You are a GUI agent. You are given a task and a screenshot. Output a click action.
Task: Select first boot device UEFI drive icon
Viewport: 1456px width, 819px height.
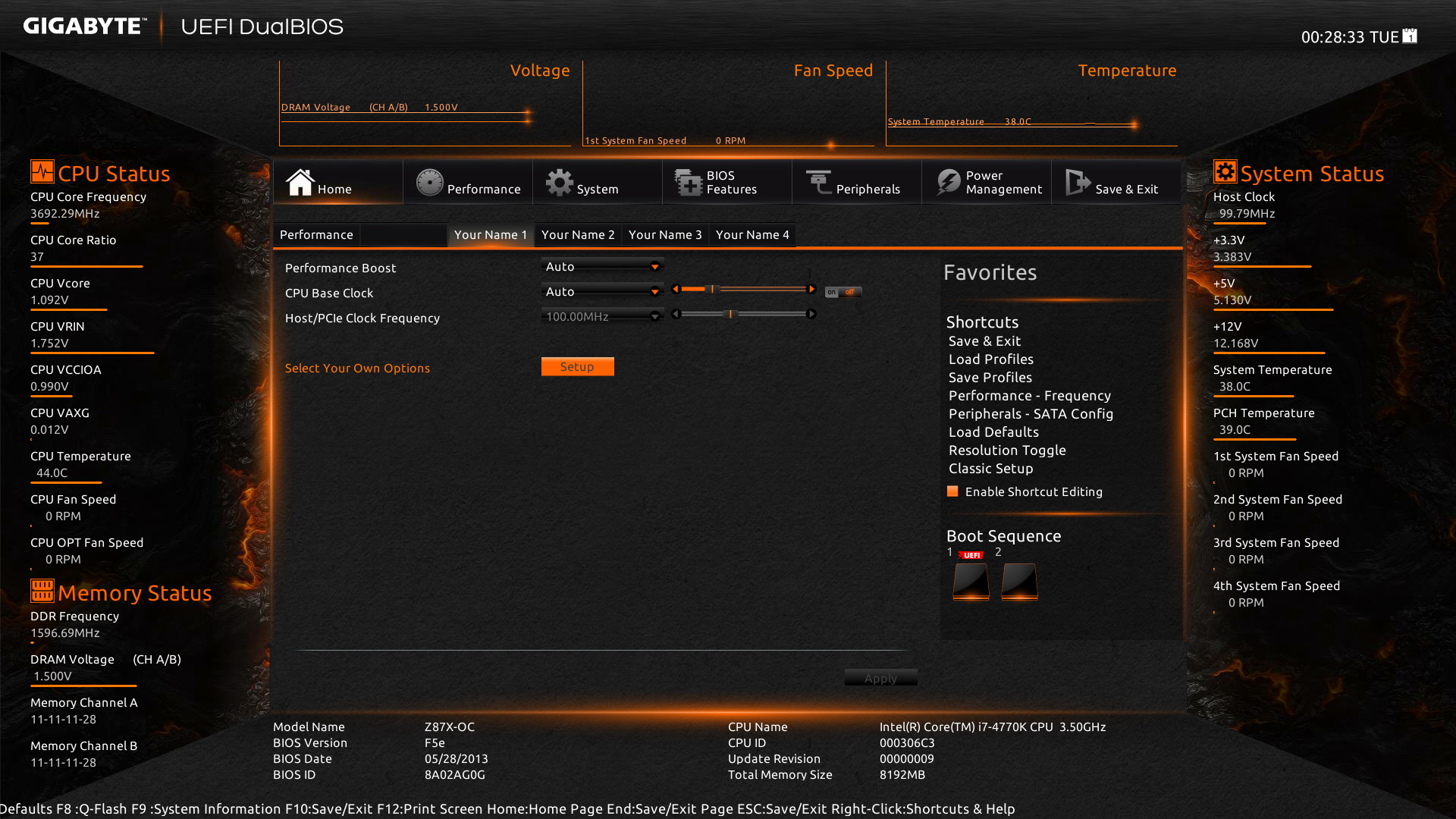[x=971, y=582]
